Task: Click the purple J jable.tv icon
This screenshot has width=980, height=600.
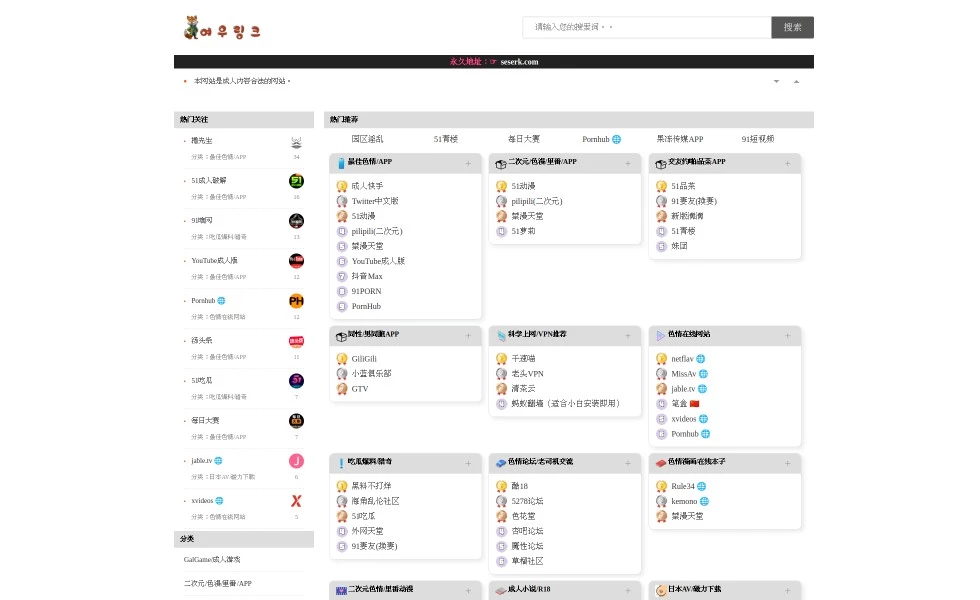Action: tap(296, 460)
